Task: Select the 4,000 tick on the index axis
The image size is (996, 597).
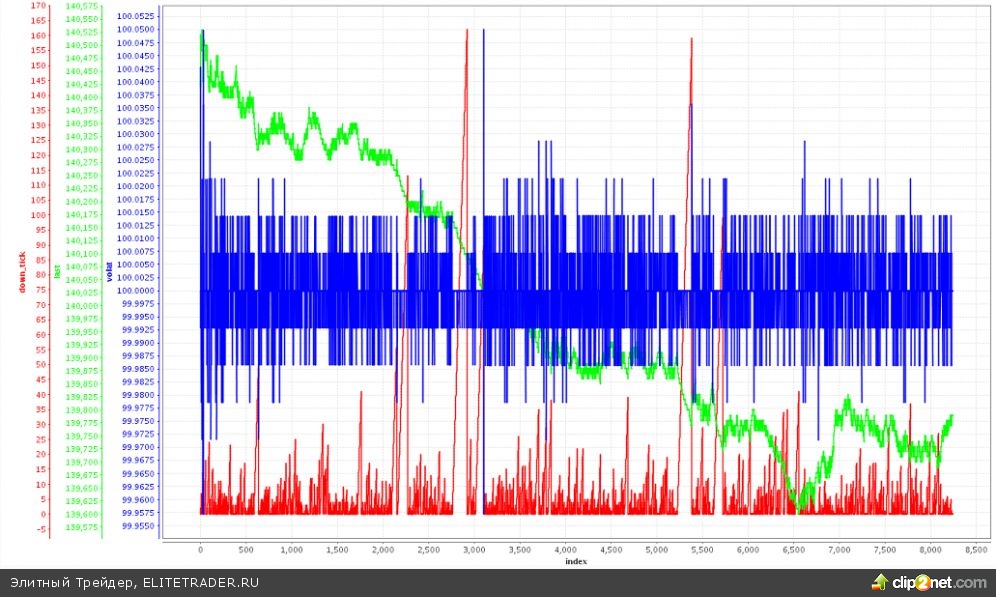Action: (x=565, y=550)
